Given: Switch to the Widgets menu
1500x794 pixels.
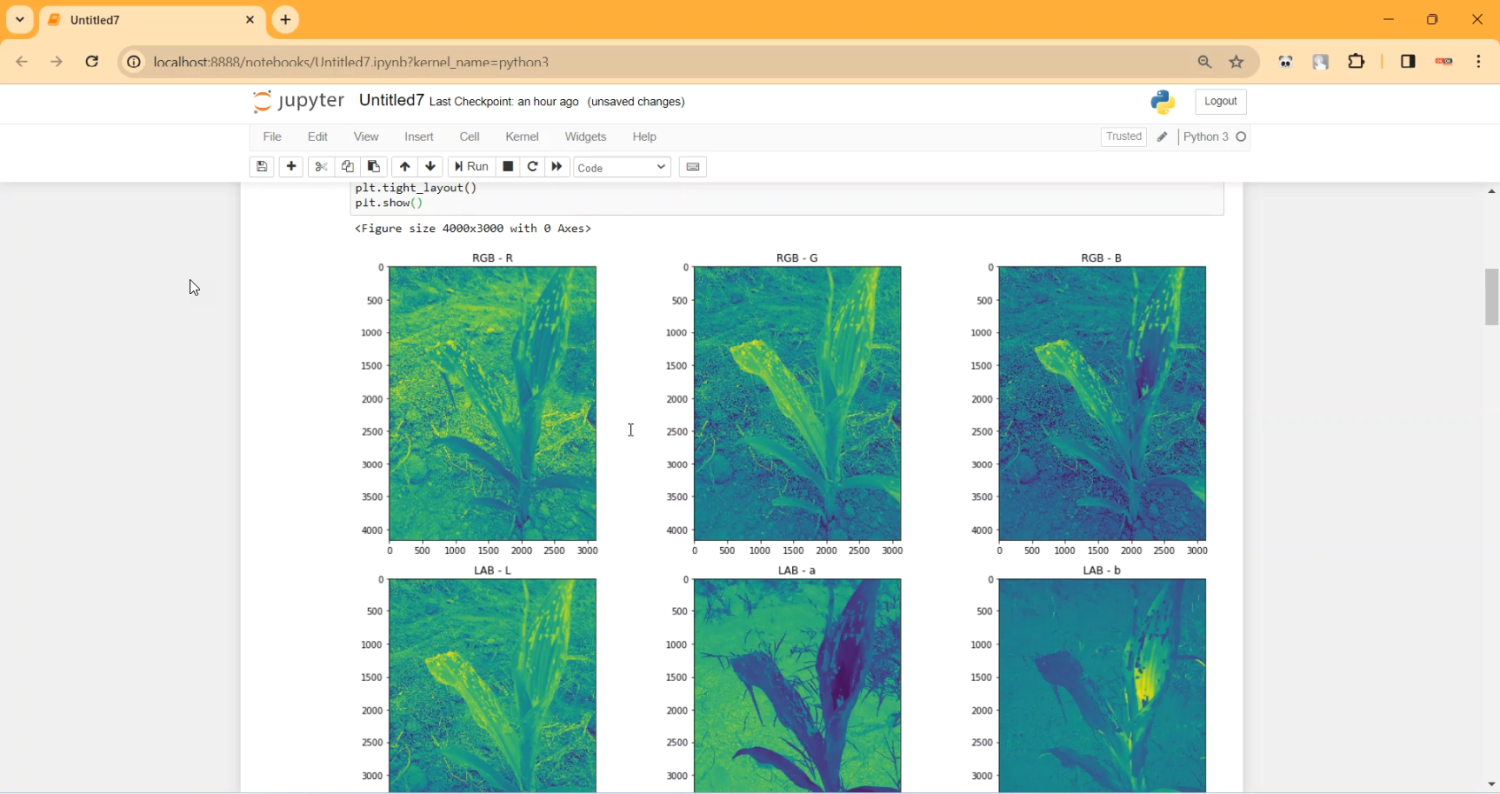Looking at the screenshot, I should click(x=585, y=136).
